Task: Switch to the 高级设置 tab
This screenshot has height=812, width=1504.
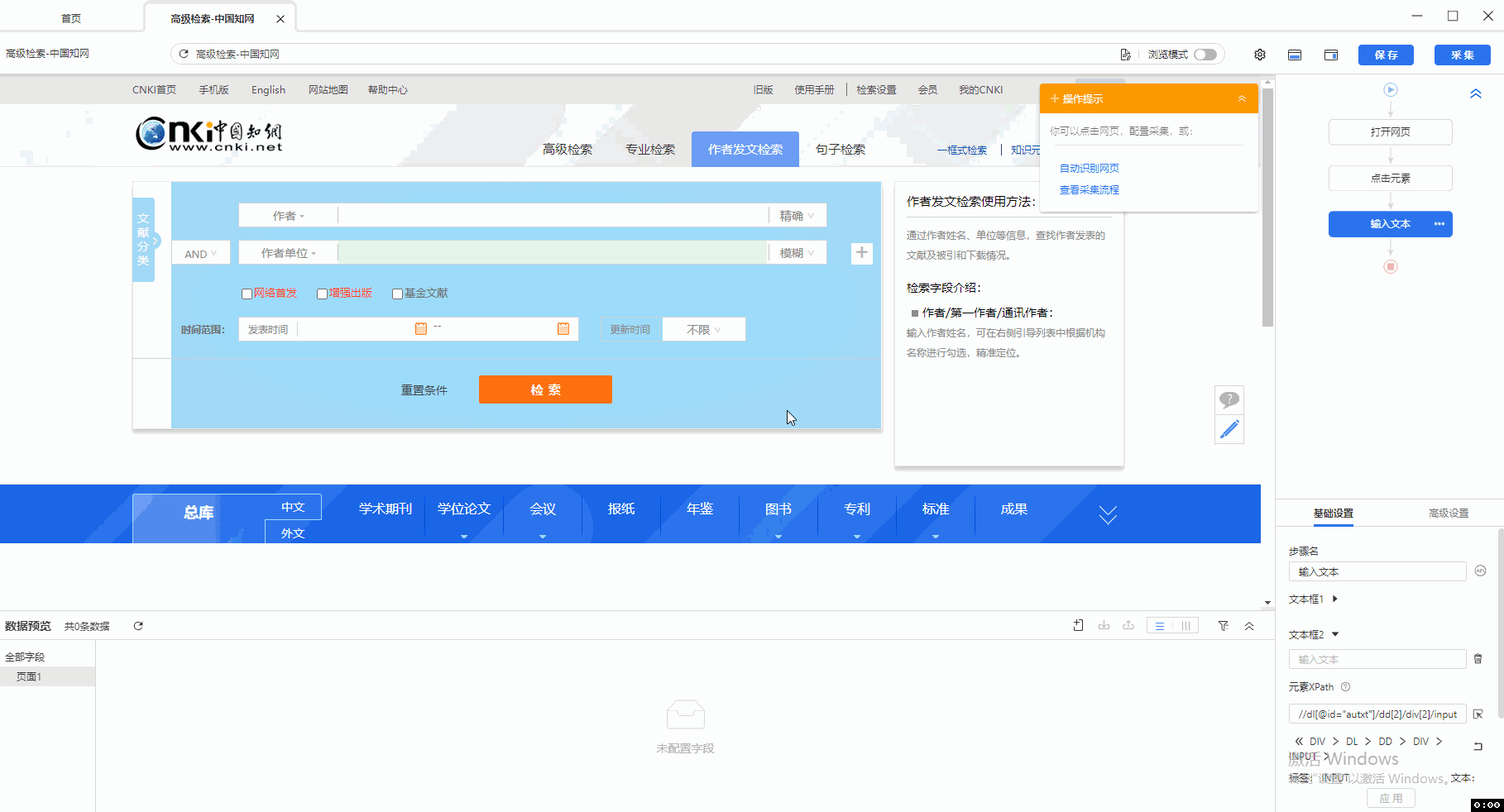Action: (x=1448, y=513)
